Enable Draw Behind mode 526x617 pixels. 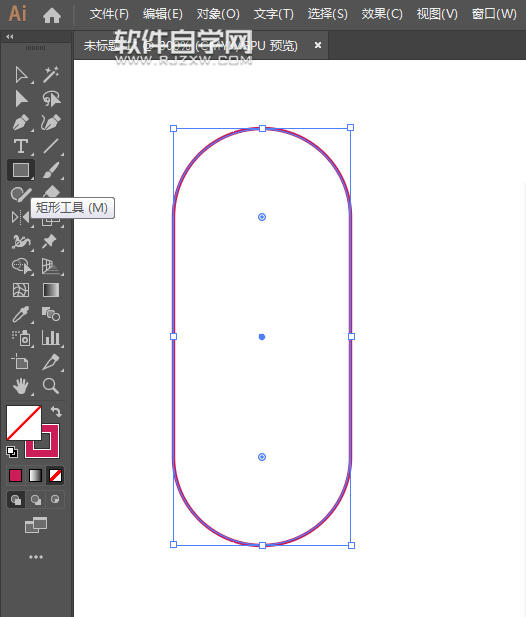pos(36,500)
